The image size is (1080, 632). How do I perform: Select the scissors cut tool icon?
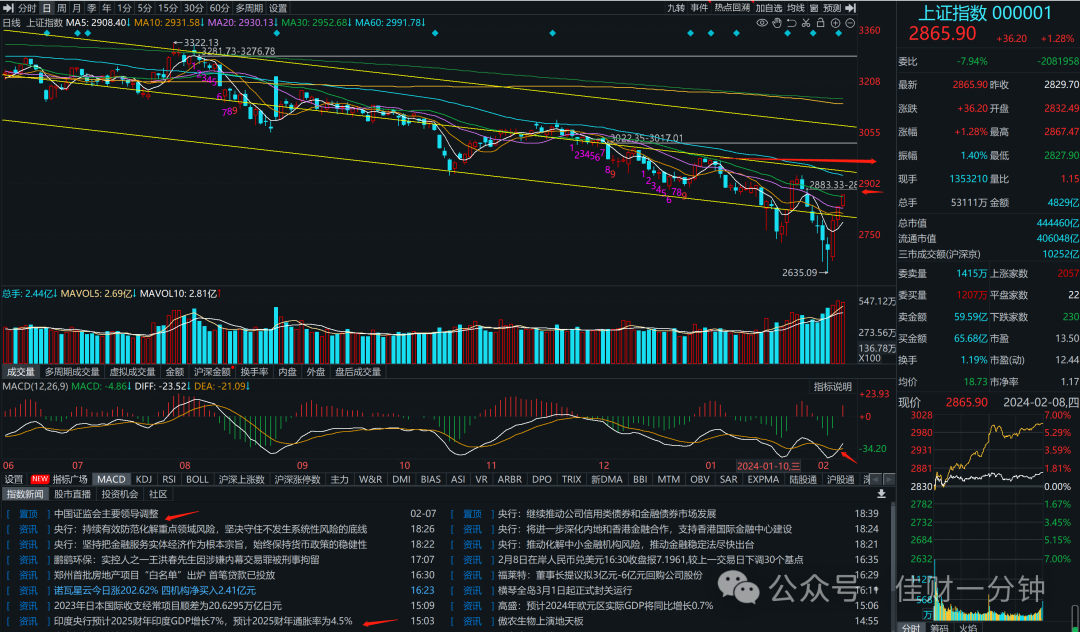tap(806, 23)
